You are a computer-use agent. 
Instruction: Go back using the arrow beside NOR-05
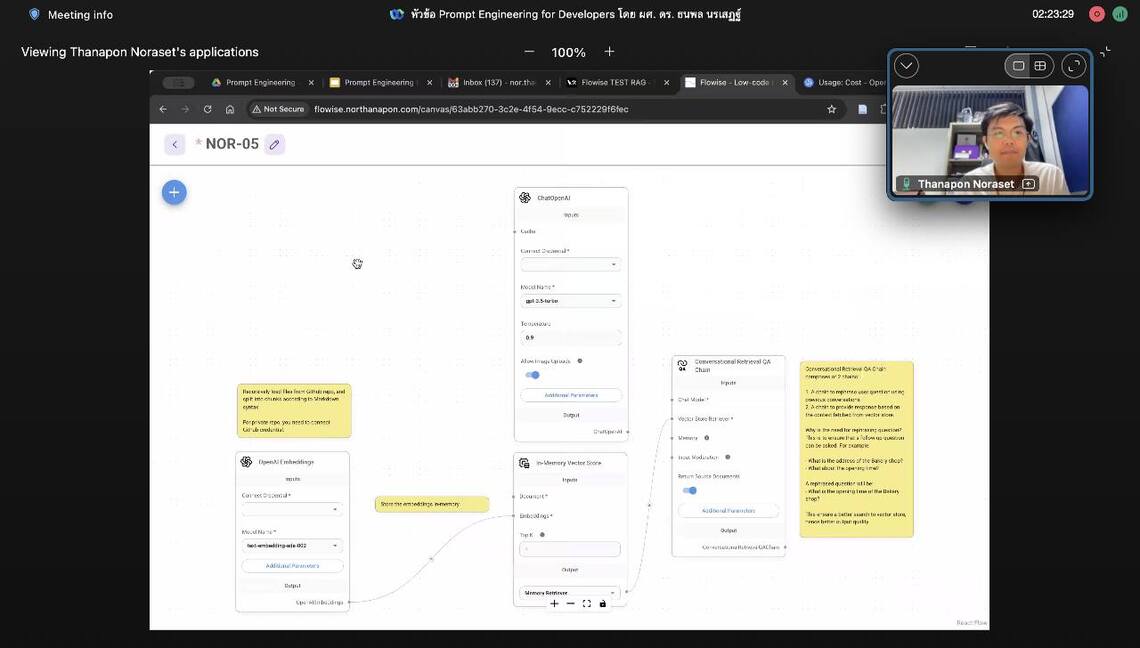[x=175, y=144]
